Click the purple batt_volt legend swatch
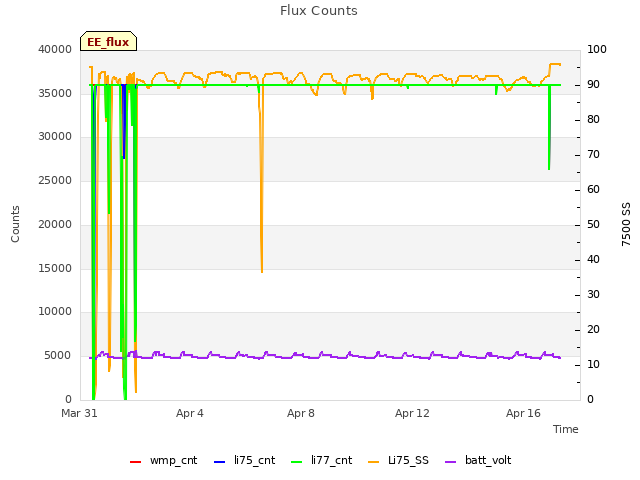The height and width of the screenshot is (480, 640). pos(451,462)
